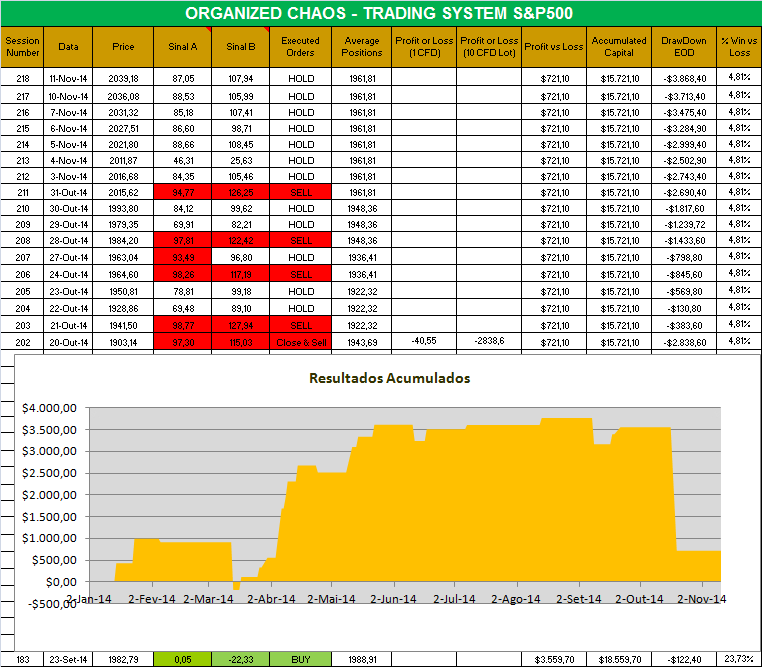Click the red SELL cell for 31-Out-14
The height and width of the screenshot is (667, 762).
300,192
